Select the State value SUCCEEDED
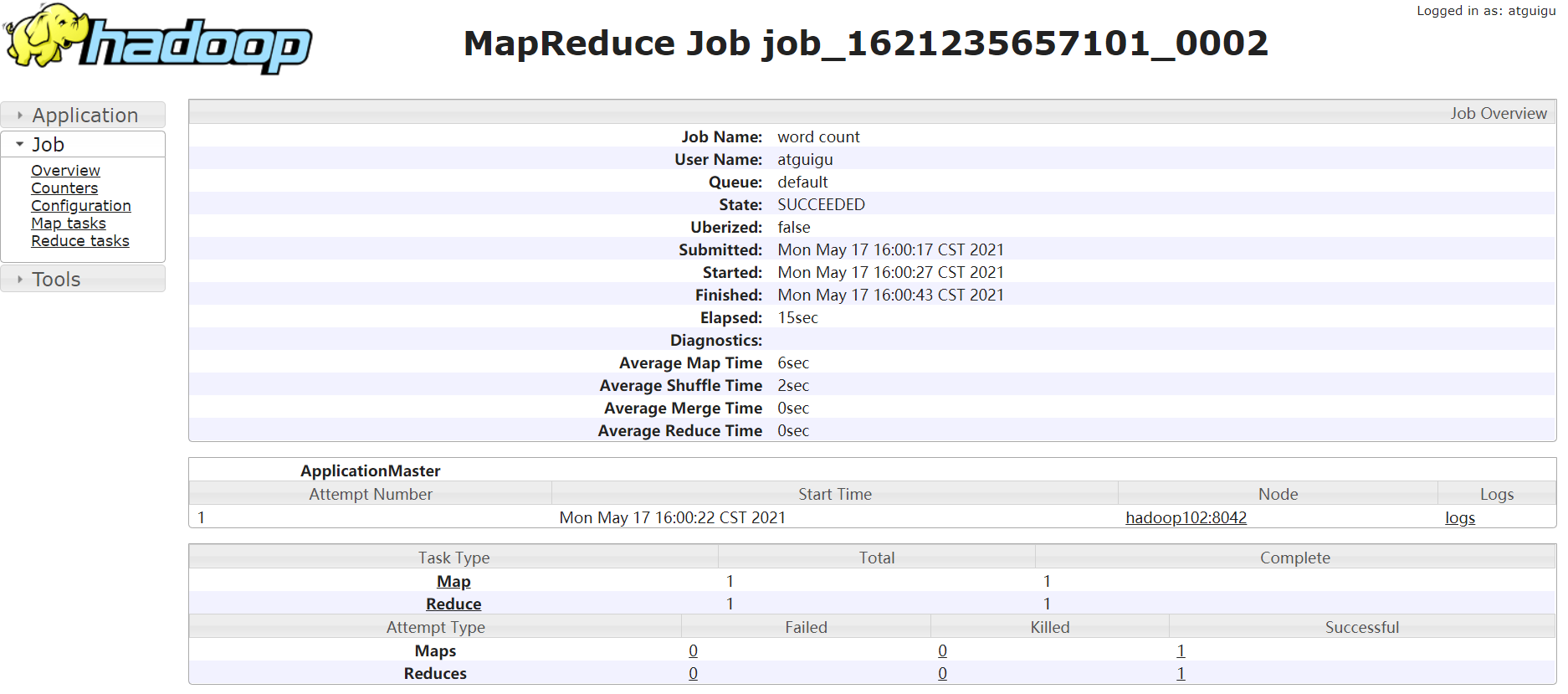The width and height of the screenshot is (1568, 694). coord(821,204)
